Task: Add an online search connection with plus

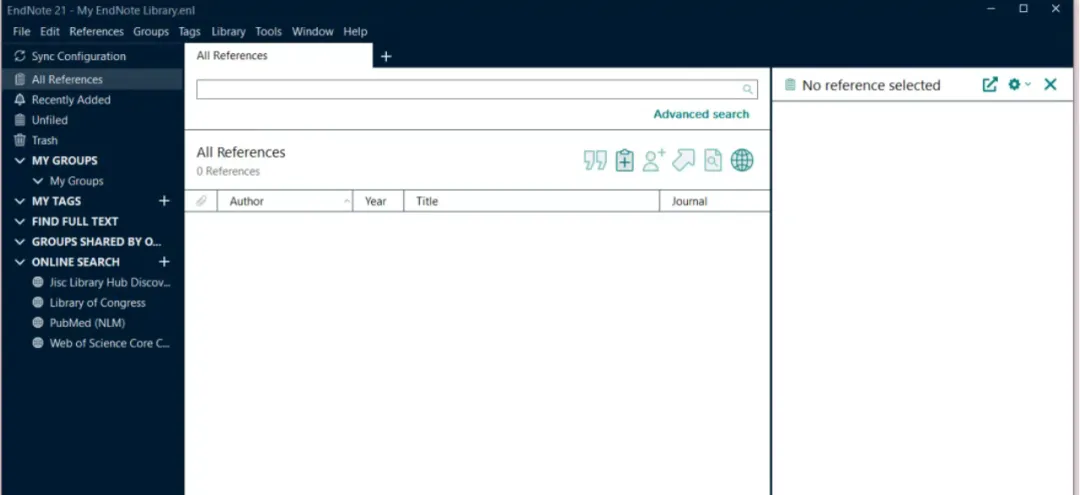Action: click(164, 262)
